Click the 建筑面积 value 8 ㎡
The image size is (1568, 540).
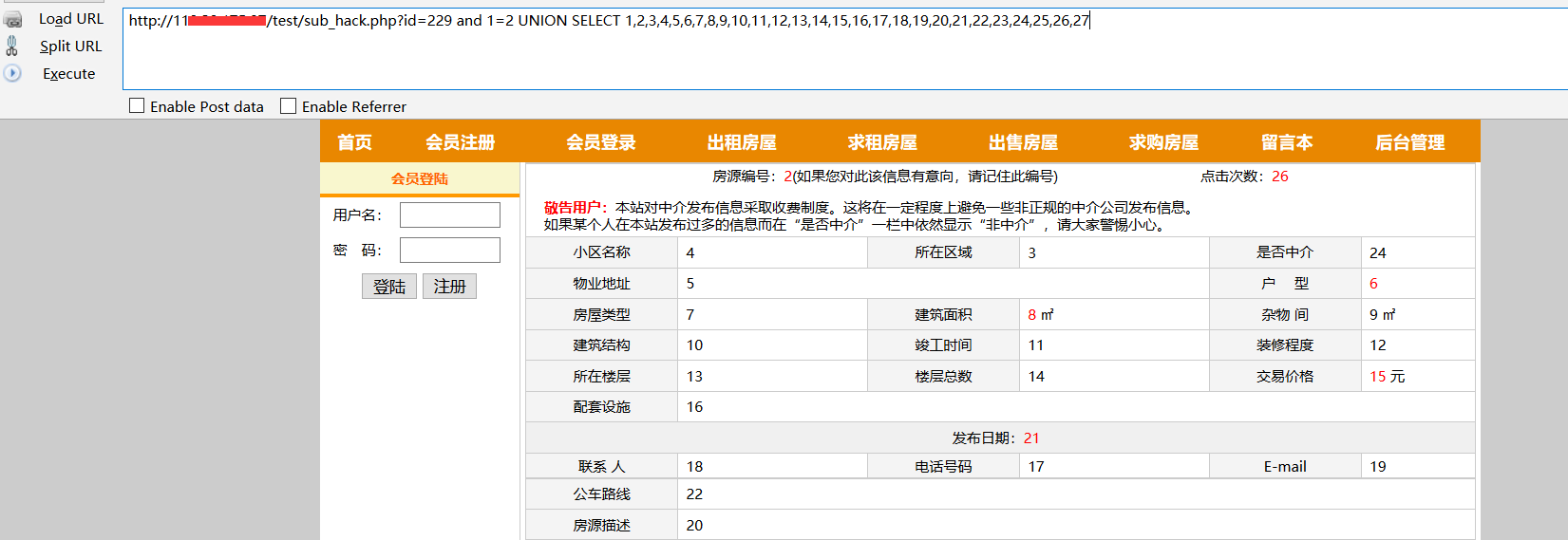click(x=1041, y=315)
